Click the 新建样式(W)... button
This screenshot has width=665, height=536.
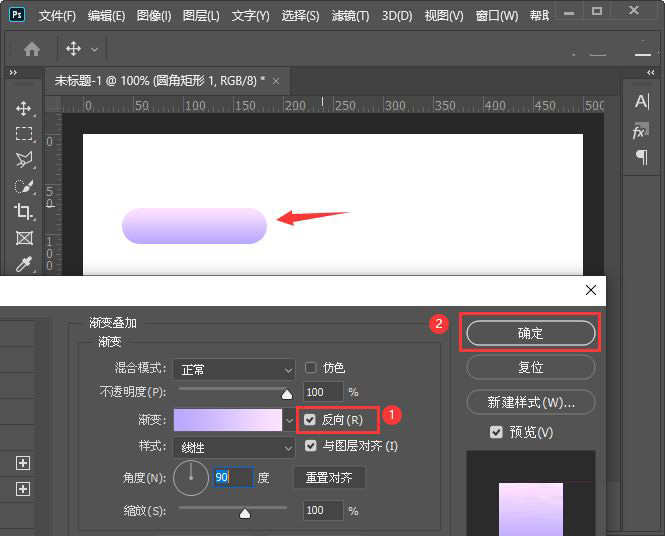tap(531, 402)
